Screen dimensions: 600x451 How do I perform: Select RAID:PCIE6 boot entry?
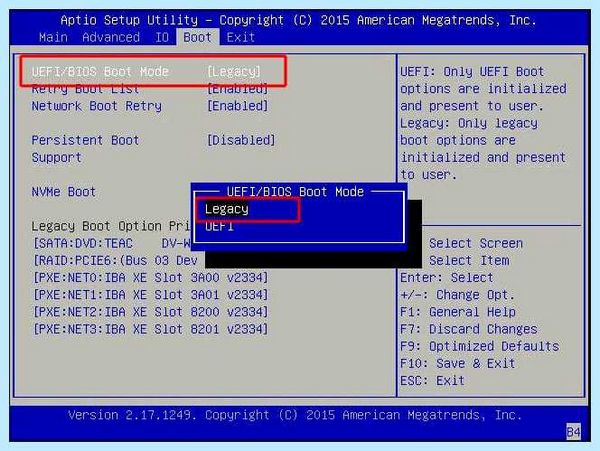(x=115, y=261)
